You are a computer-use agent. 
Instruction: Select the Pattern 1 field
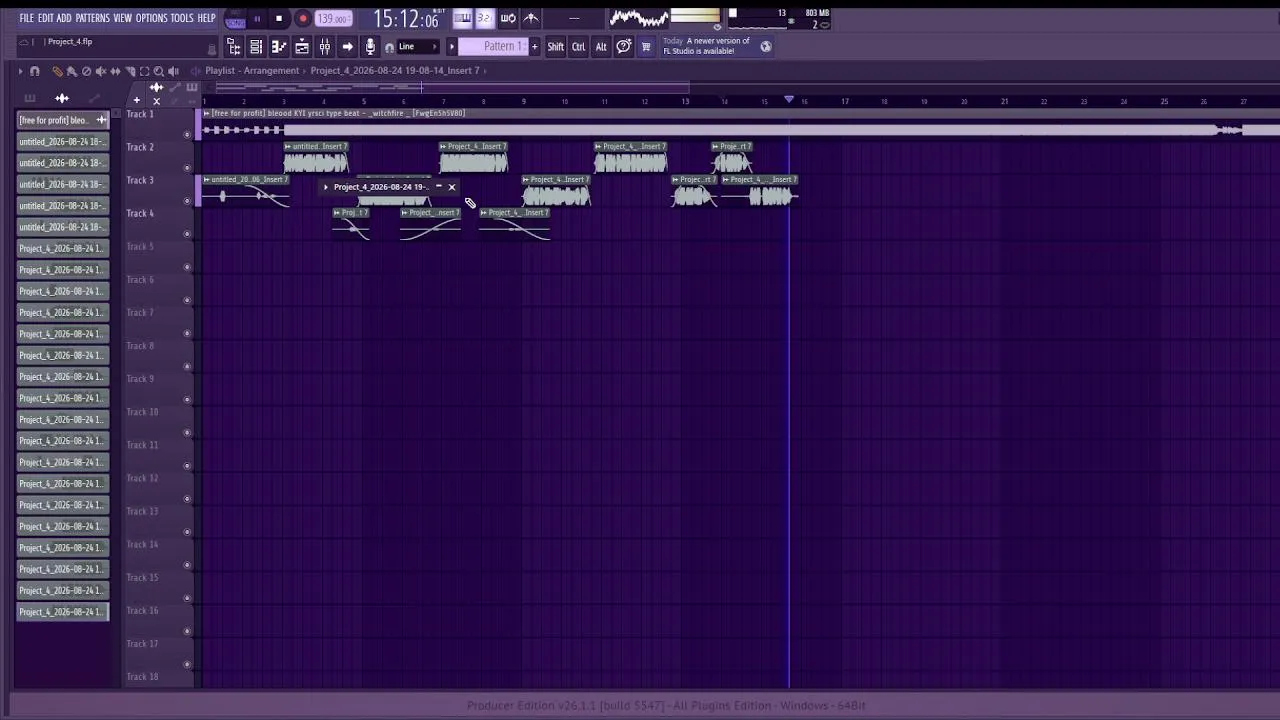(x=494, y=47)
